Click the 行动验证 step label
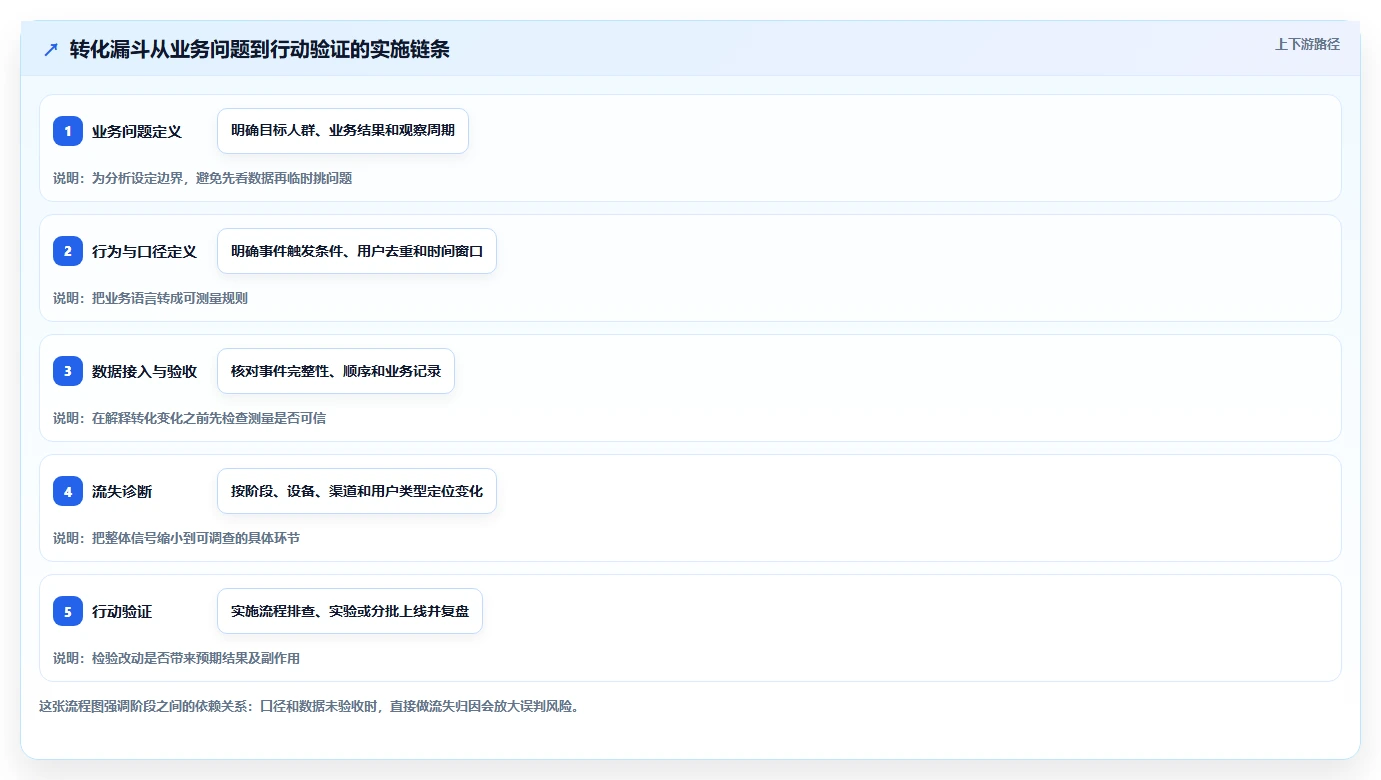The image size is (1381, 780). [122, 611]
